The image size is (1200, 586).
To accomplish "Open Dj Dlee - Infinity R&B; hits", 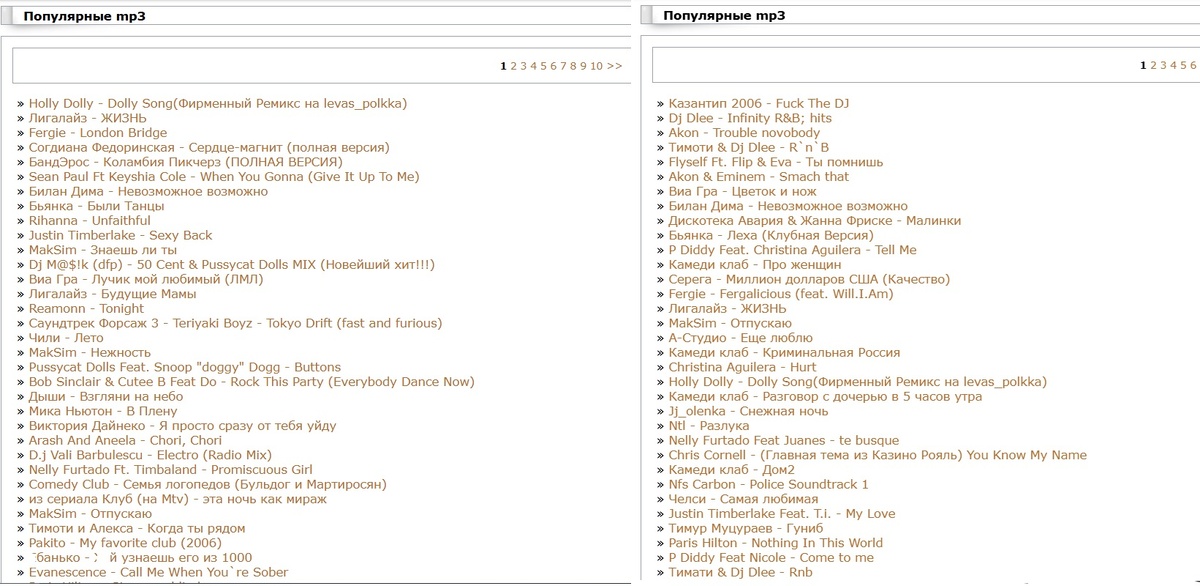I will [750, 118].
